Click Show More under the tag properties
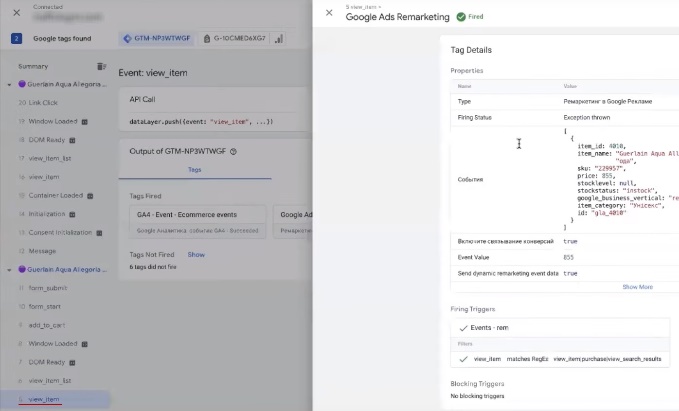This screenshot has width=679, height=411. pos(637,287)
